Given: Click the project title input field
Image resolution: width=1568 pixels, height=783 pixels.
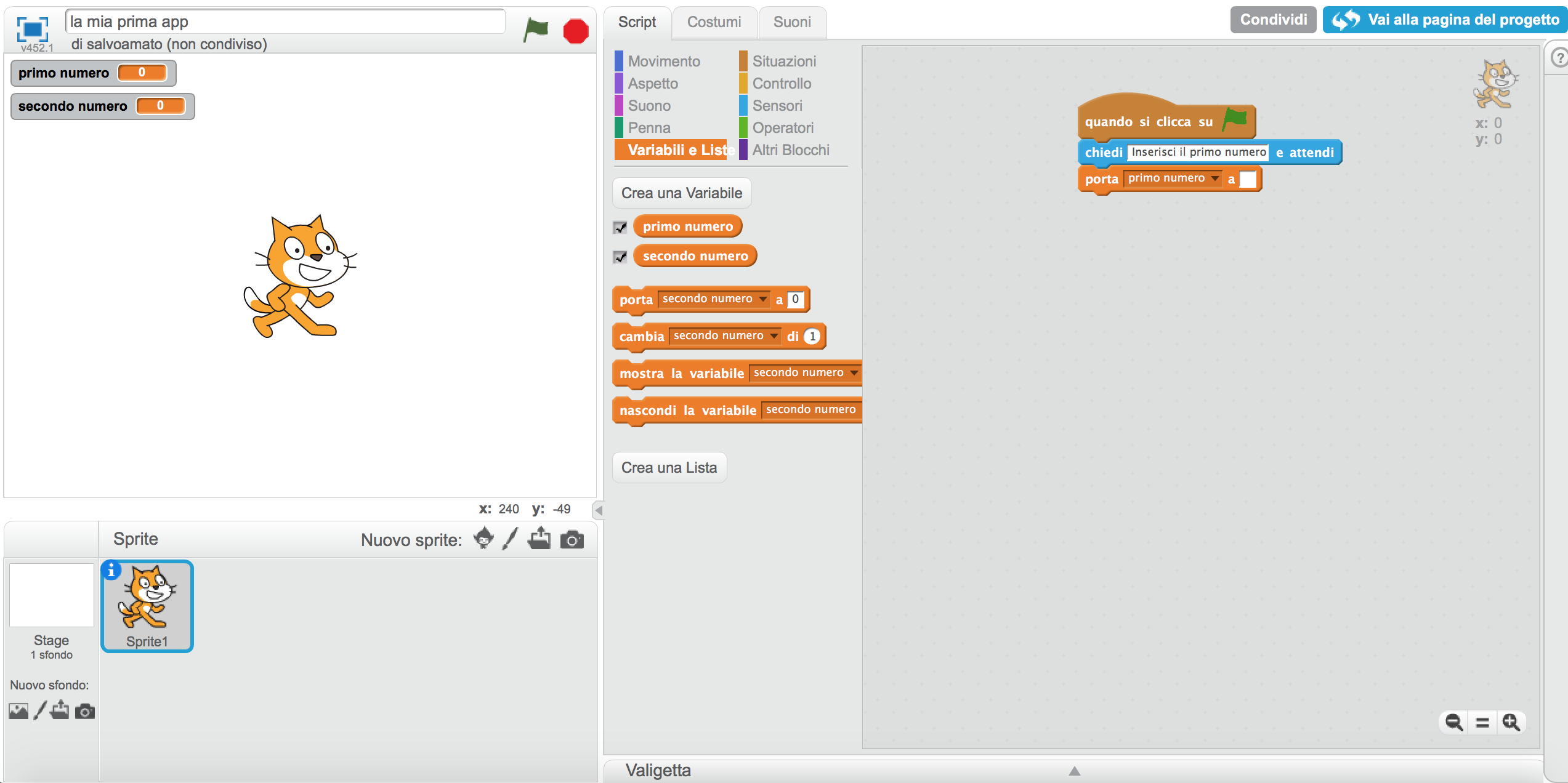Looking at the screenshot, I should click(285, 22).
